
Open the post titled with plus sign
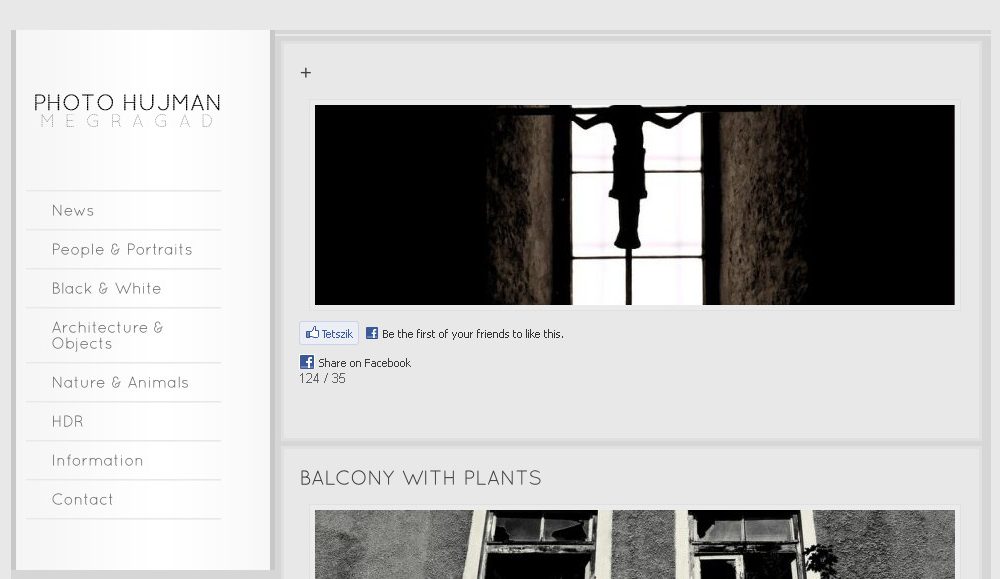306,73
